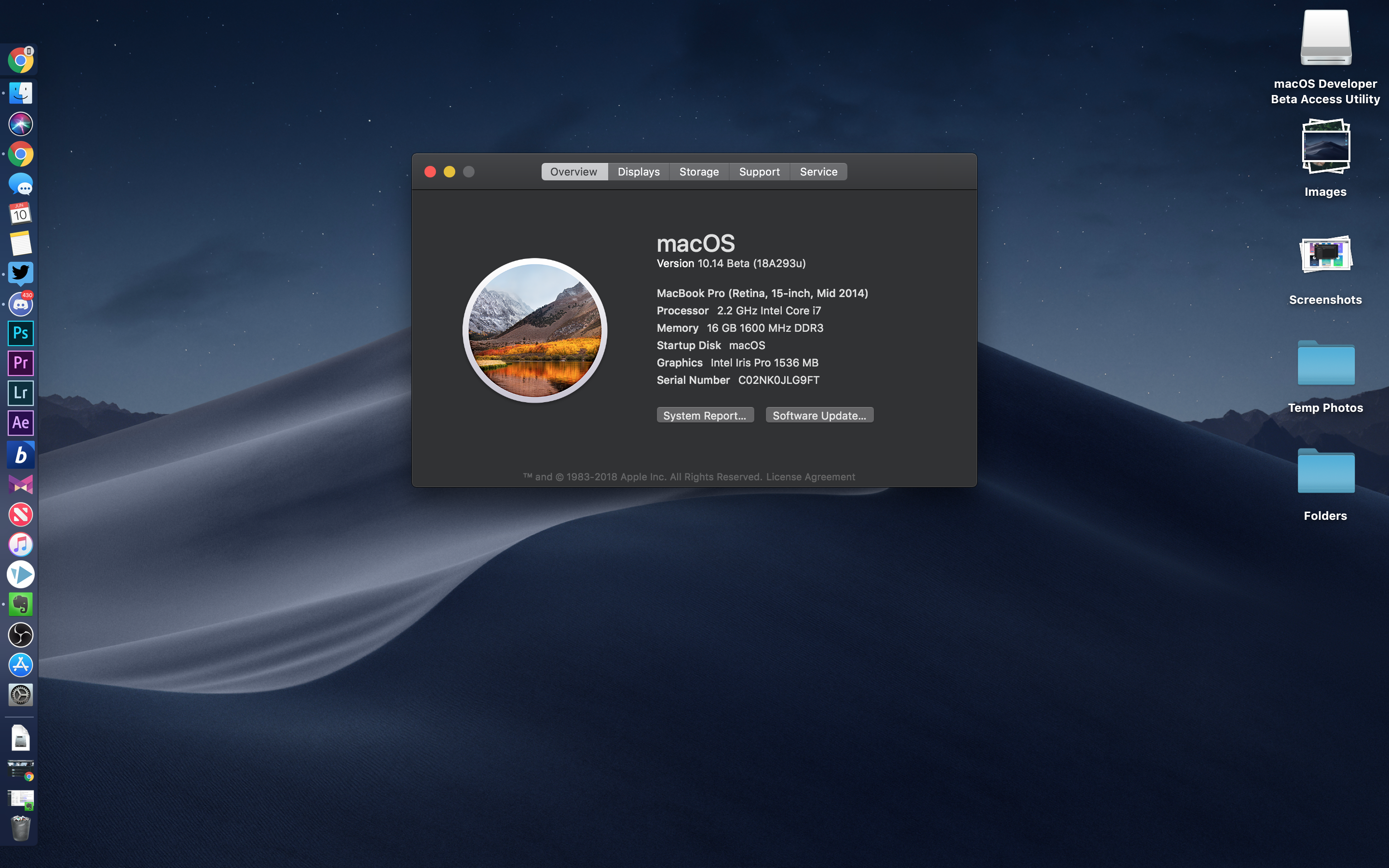The height and width of the screenshot is (868, 1389).
Task: Open Twitter app in dock
Action: (x=21, y=273)
